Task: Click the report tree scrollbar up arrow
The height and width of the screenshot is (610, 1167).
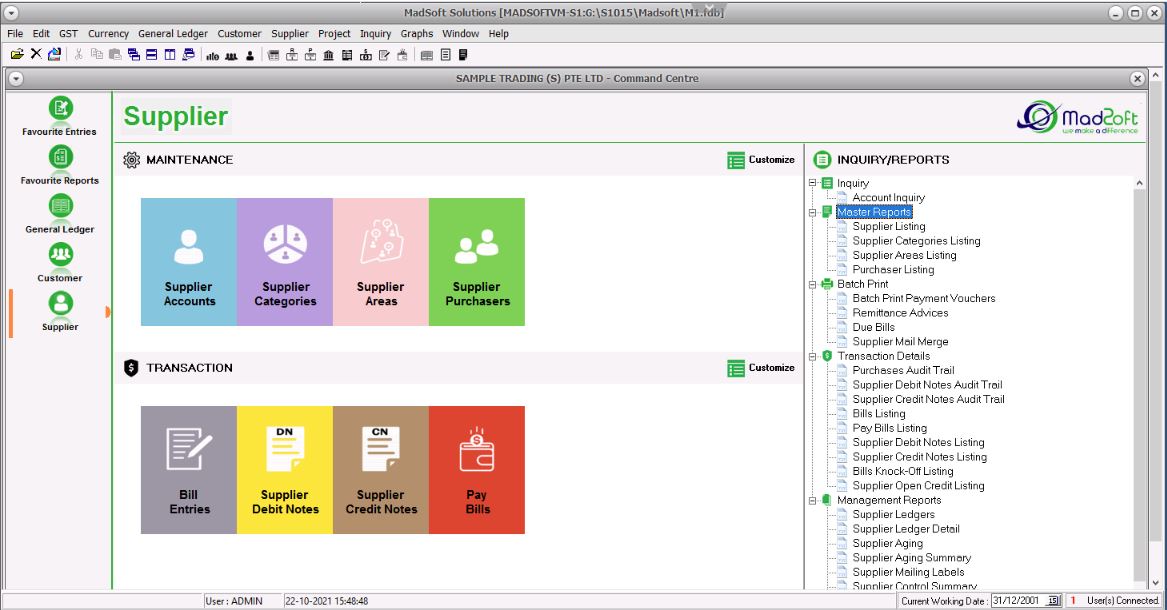Action: coord(1139,183)
